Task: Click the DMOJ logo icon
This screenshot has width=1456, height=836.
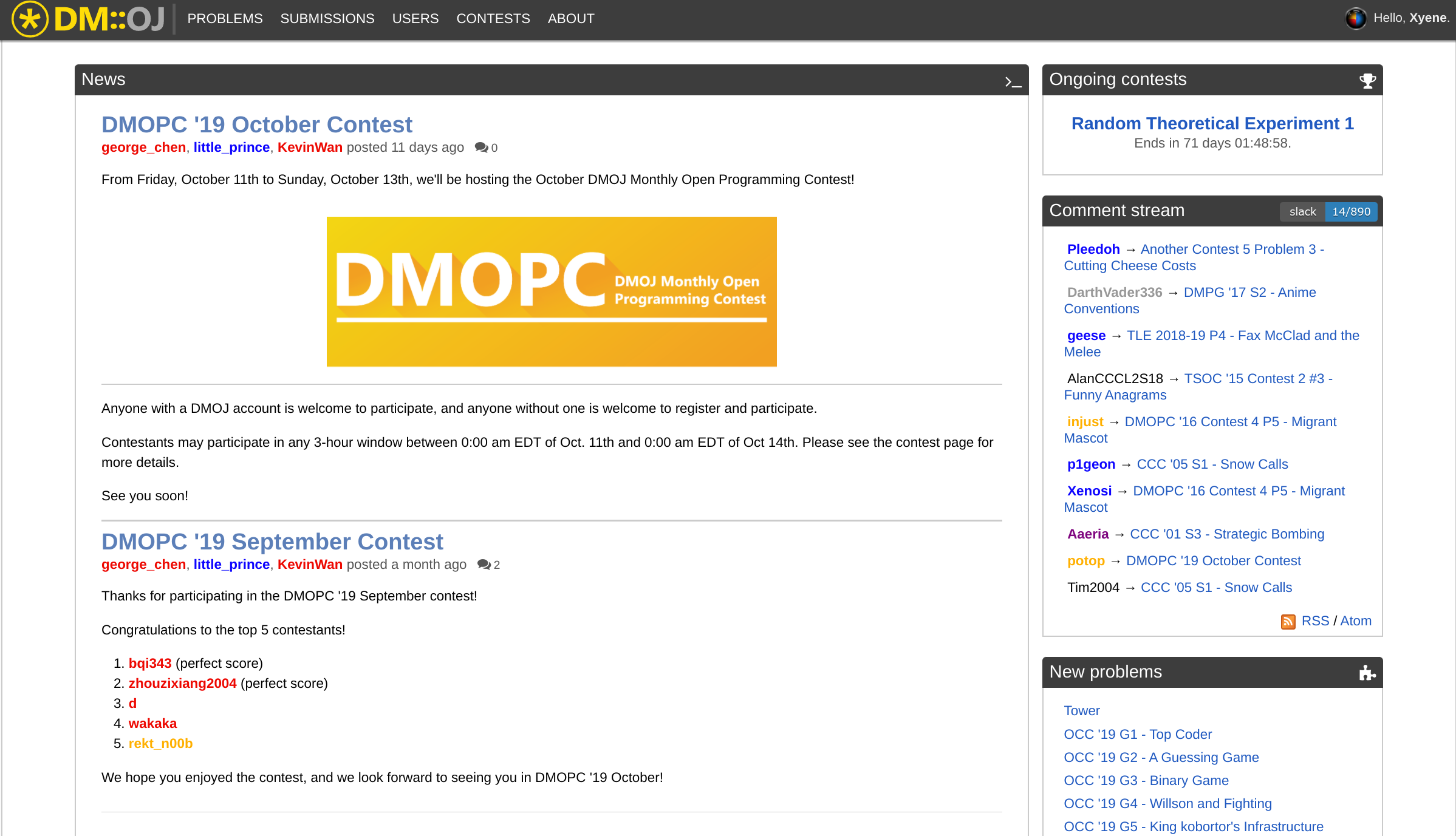Action: pos(30,19)
